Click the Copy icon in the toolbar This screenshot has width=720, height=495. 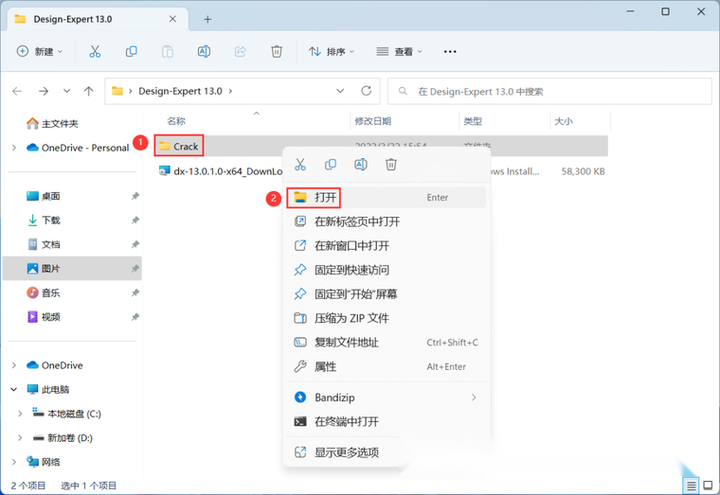(131, 51)
